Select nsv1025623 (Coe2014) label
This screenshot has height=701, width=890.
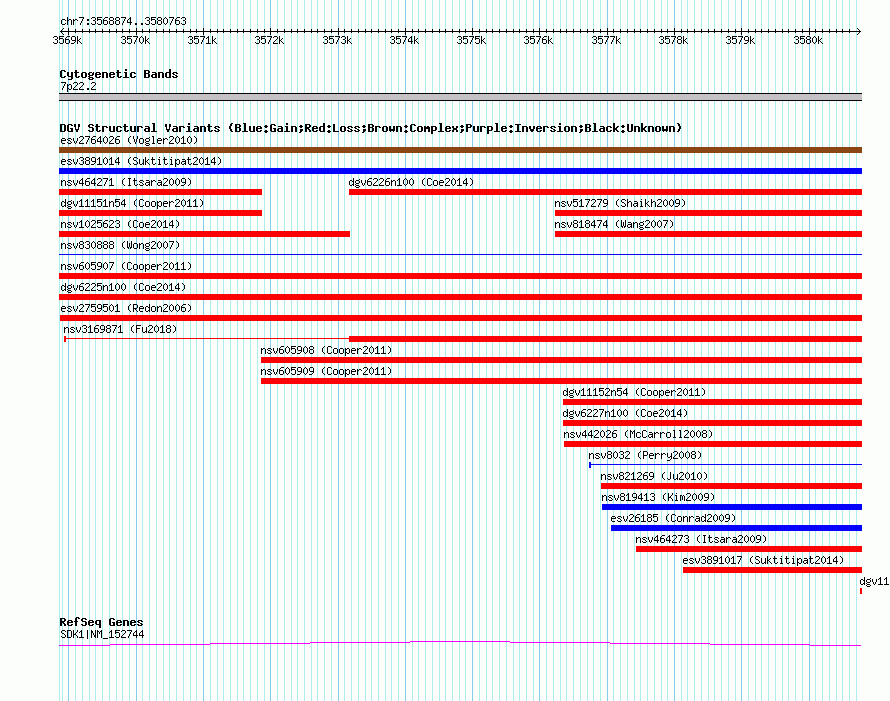tap(120, 224)
